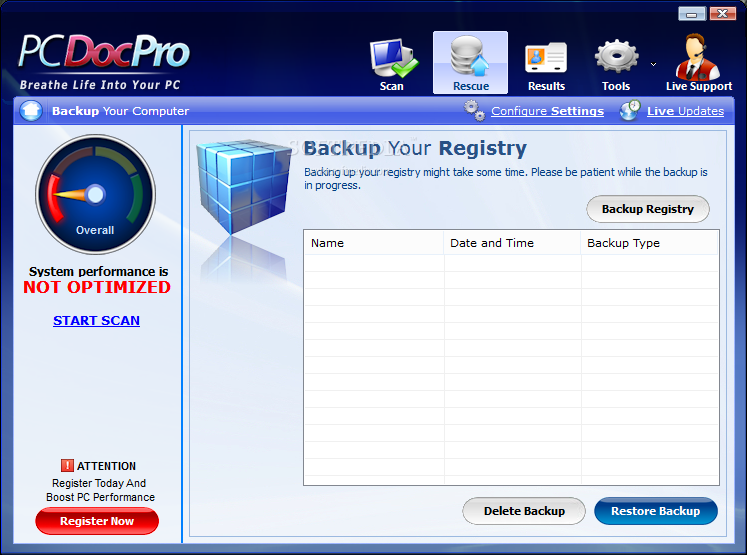Click the 'Backup Your Computer' heading text
The height and width of the screenshot is (555, 747).
click(121, 111)
